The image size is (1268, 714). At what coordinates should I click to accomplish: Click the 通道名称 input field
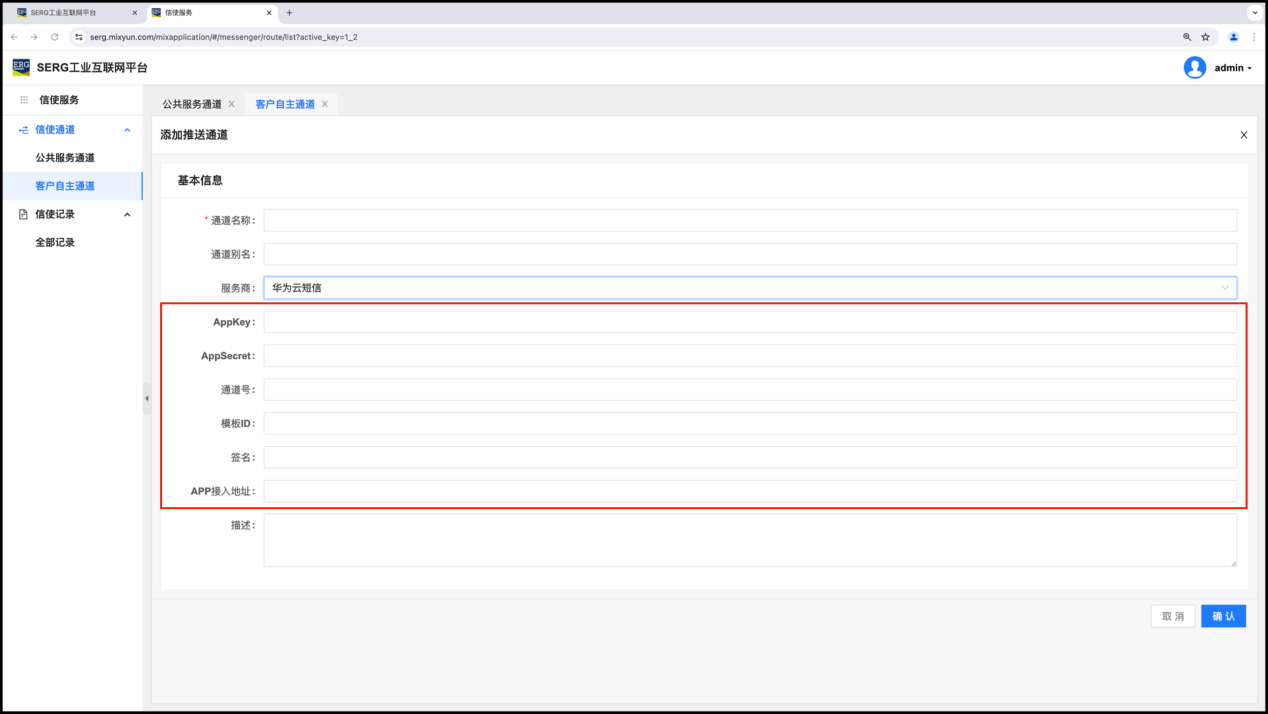(749, 220)
